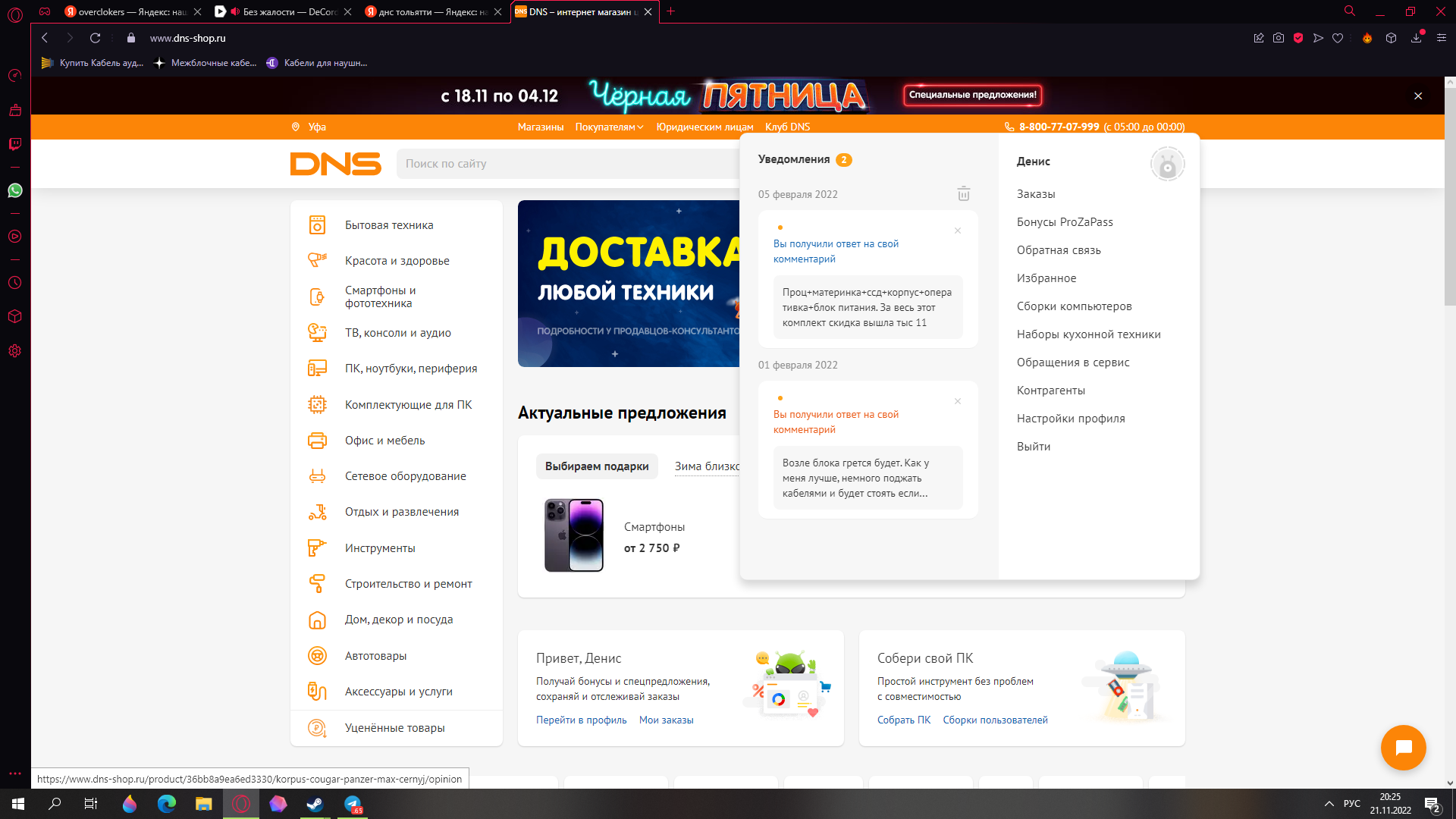Viewport: 1456px width, 819px height.
Task: Close the Чёрная пятница banner
Action: (x=1418, y=96)
